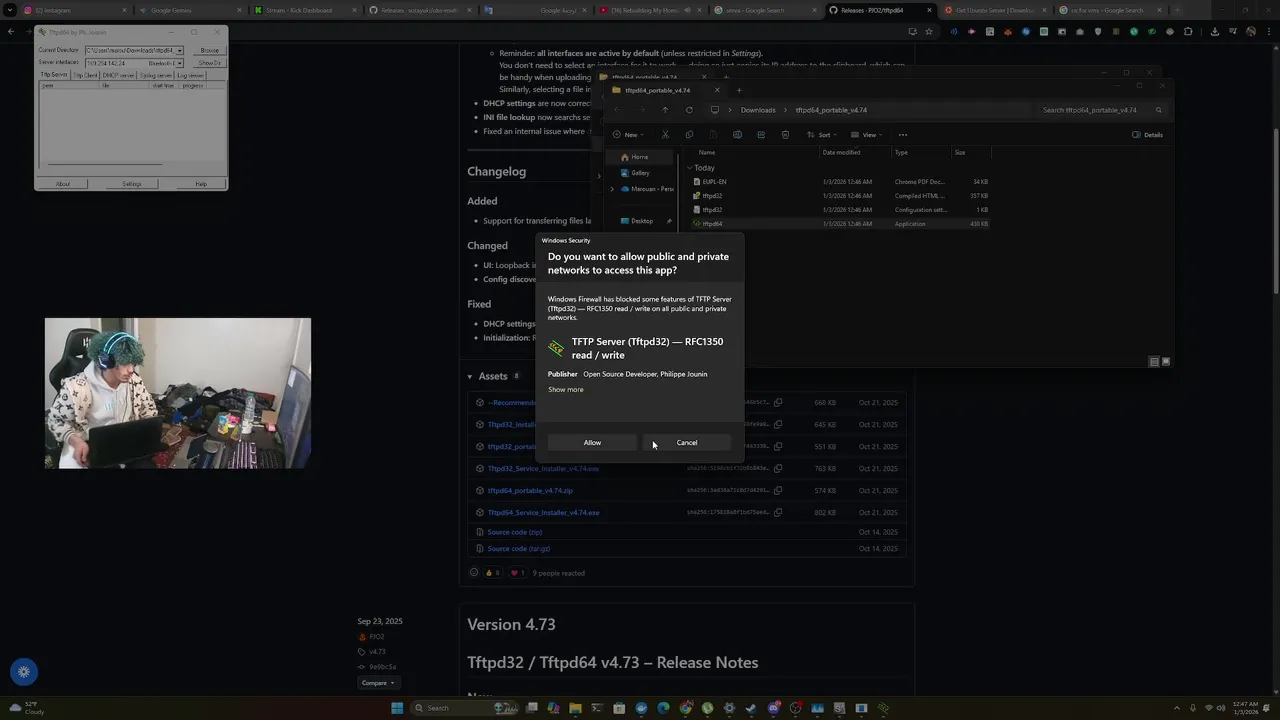1280x720 pixels.
Task: Open Tftpd64_Service_Installer_v4.74.exe link
Action: pyautogui.click(x=543, y=513)
